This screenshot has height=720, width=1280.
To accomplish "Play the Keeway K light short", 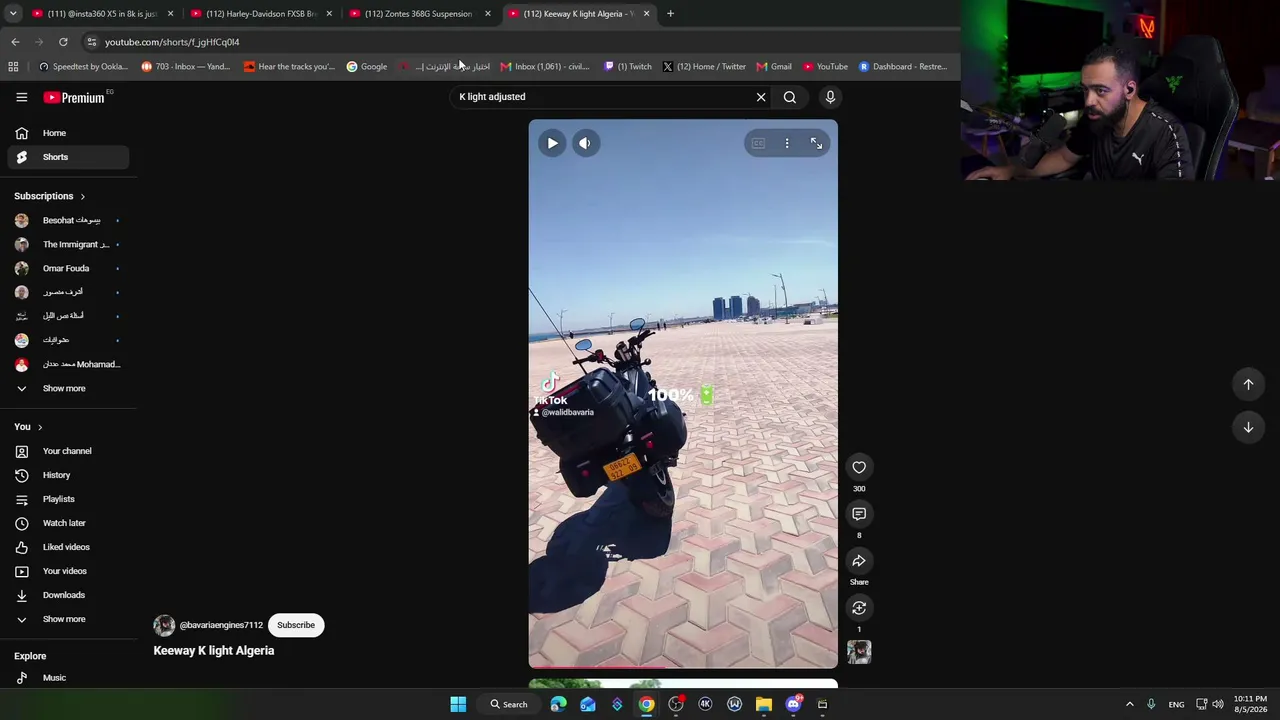I will point(552,143).
